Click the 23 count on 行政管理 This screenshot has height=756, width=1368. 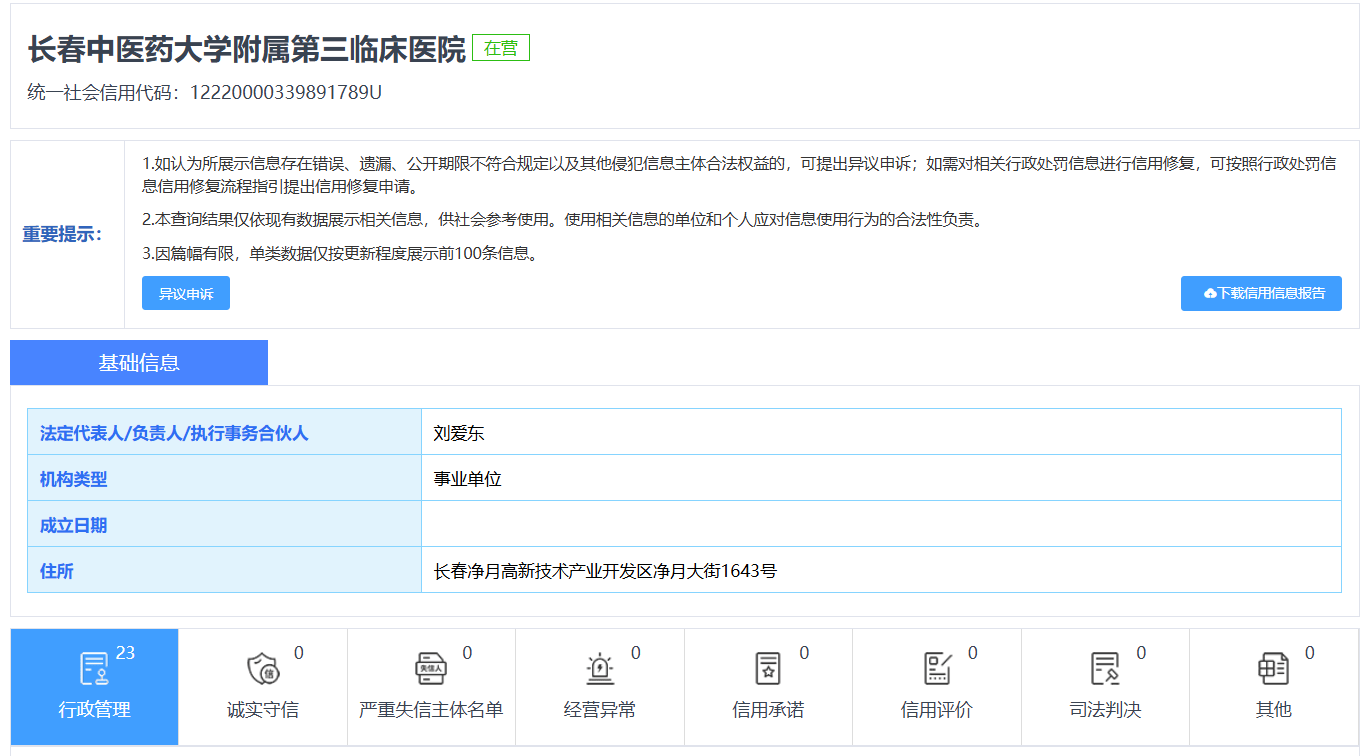coord(125,653)
